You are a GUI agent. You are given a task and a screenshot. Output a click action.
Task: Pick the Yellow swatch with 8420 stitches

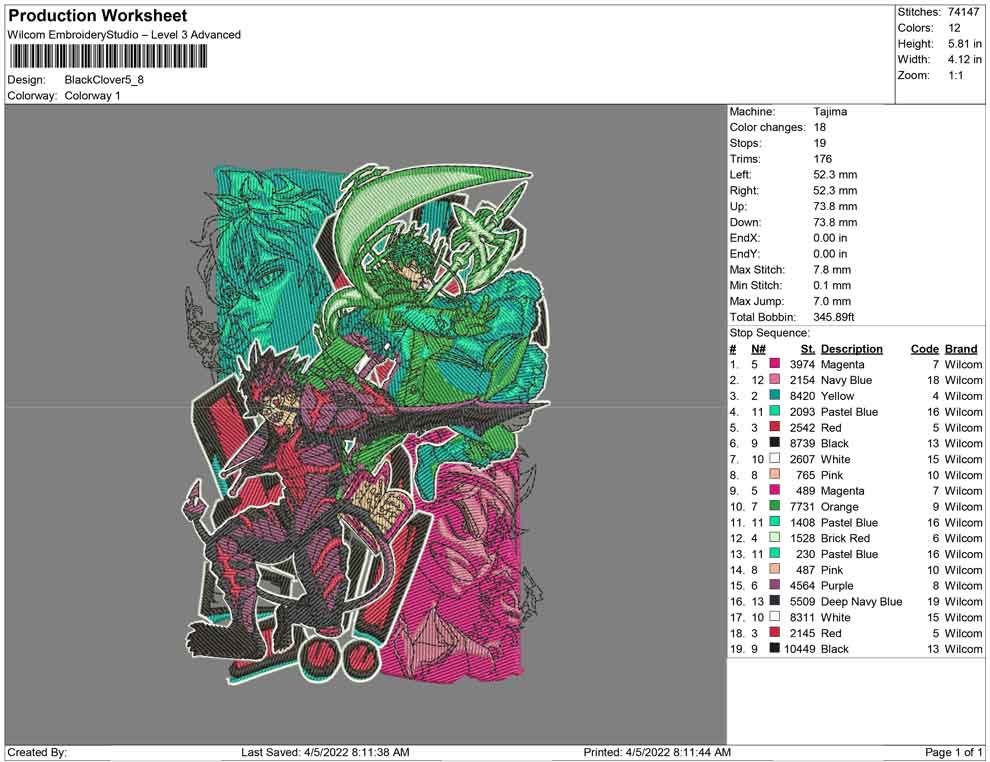(x=775, y=395)
